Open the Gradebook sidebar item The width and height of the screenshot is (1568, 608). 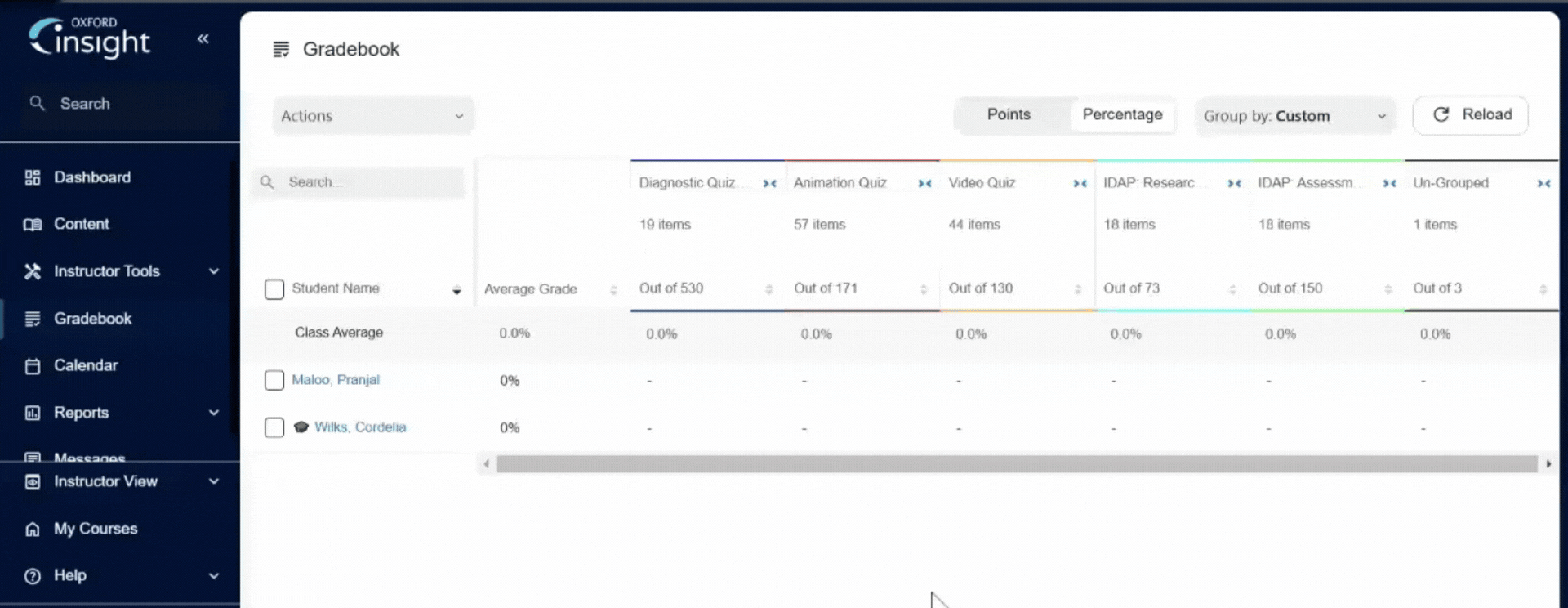(92, 319)
